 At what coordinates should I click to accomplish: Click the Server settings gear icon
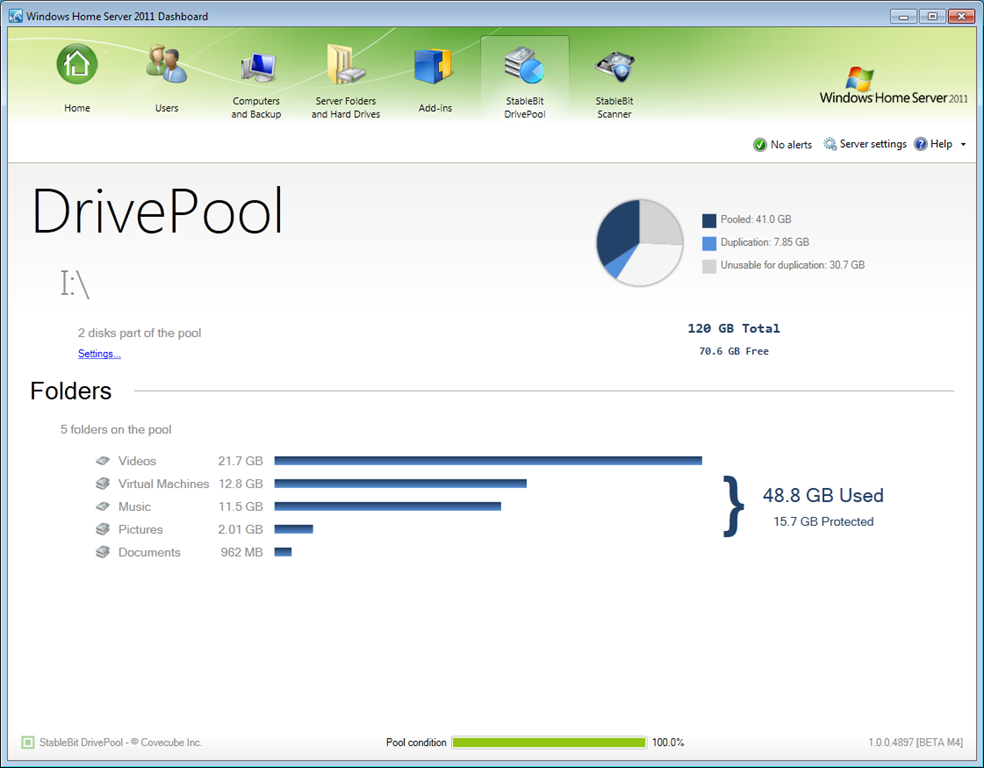[x=830, y=144]
